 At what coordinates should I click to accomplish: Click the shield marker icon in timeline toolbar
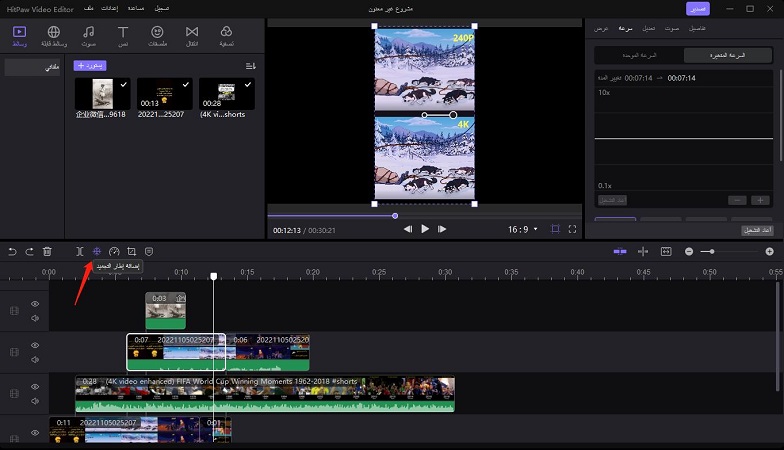[x=149, y=252]
